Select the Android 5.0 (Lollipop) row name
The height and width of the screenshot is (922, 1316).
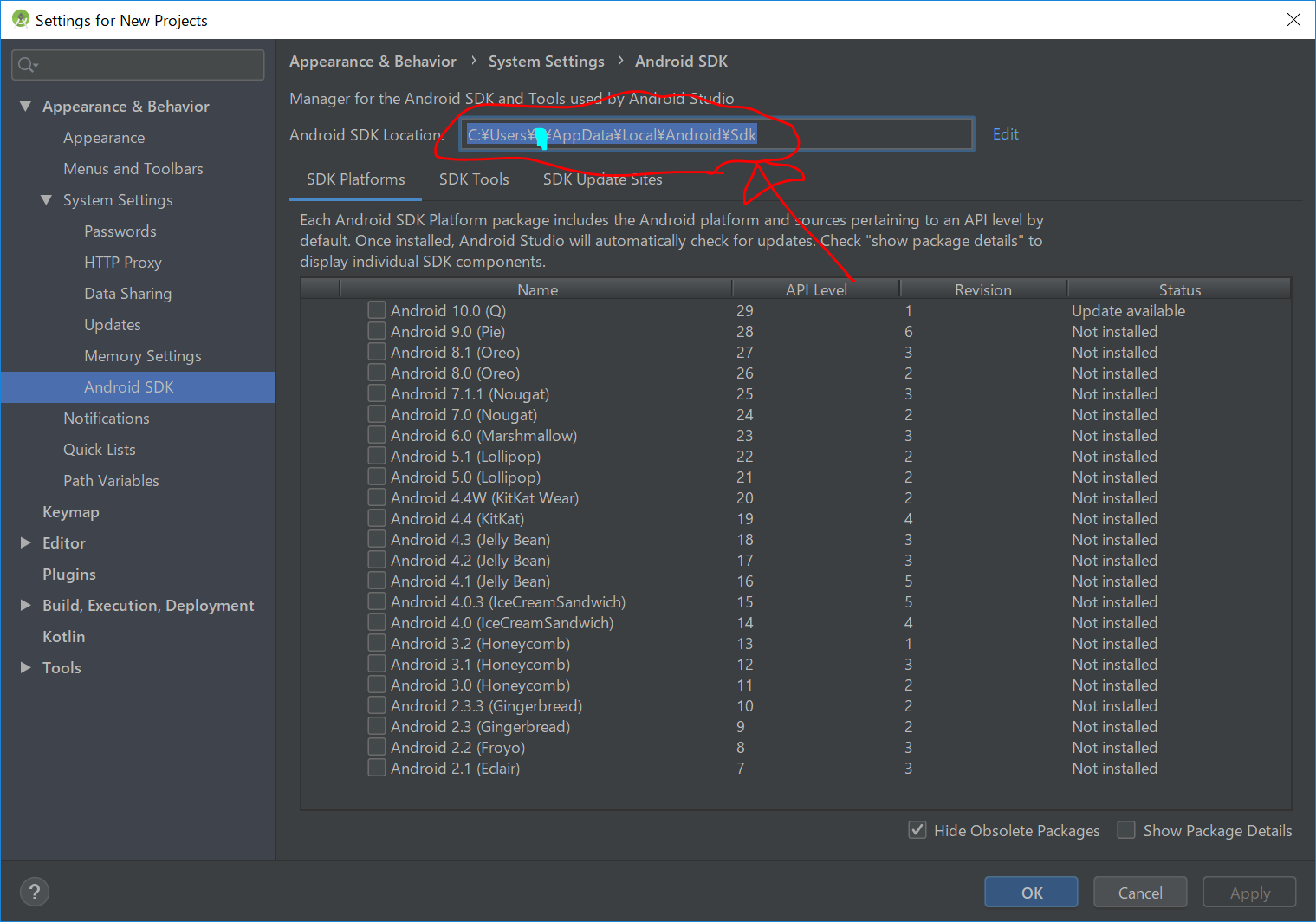pyautogui.click(x=465, y=477)
